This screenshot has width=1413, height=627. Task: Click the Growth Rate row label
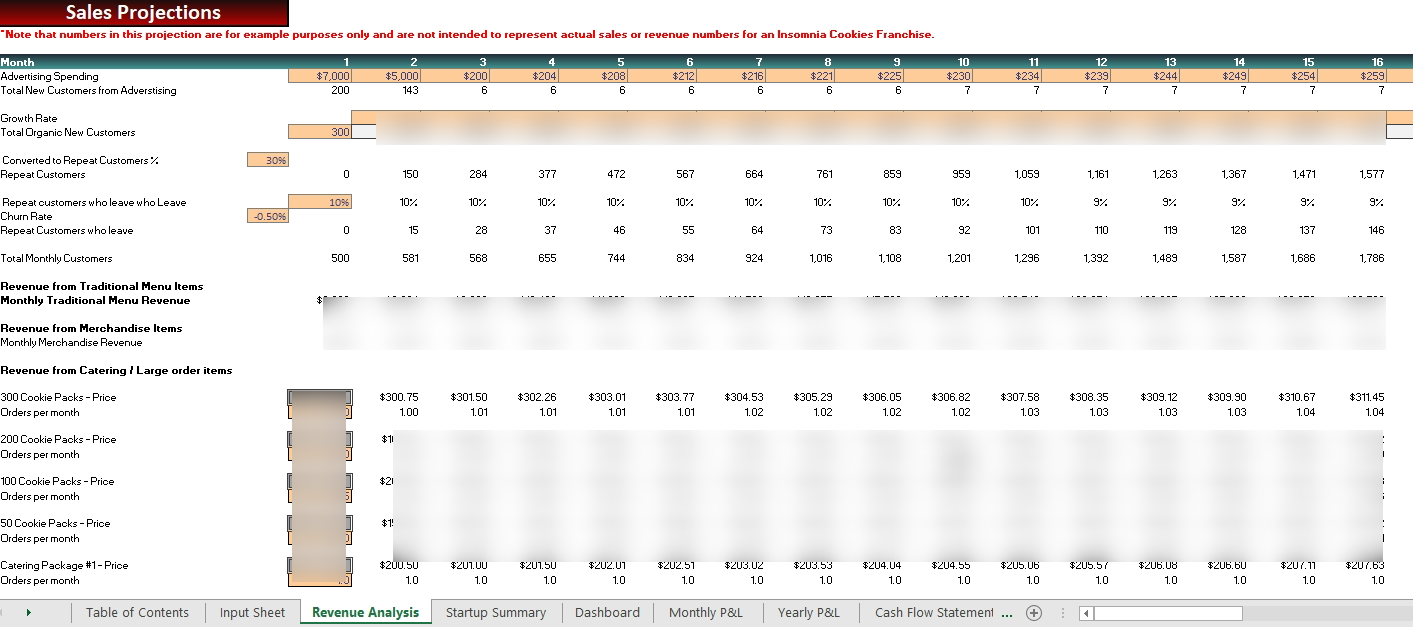coord(29,118)
